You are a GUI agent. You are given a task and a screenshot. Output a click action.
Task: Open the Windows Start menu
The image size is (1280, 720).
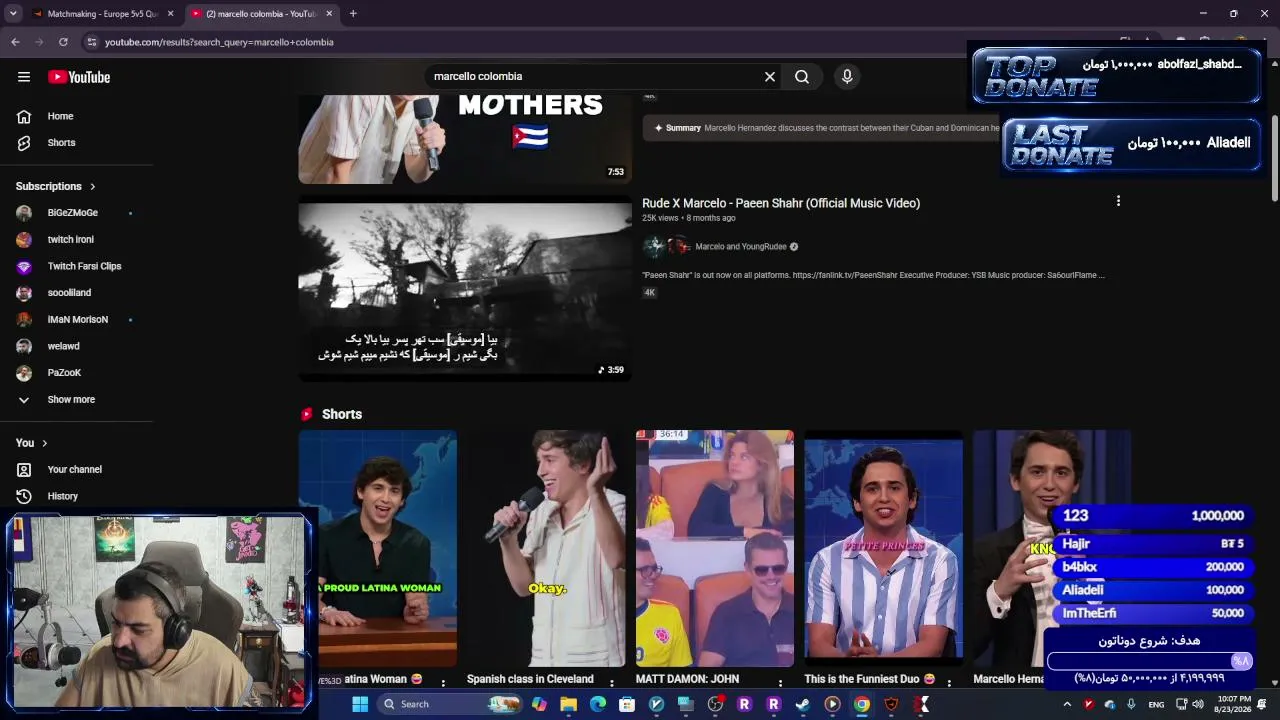pos(360,704)
